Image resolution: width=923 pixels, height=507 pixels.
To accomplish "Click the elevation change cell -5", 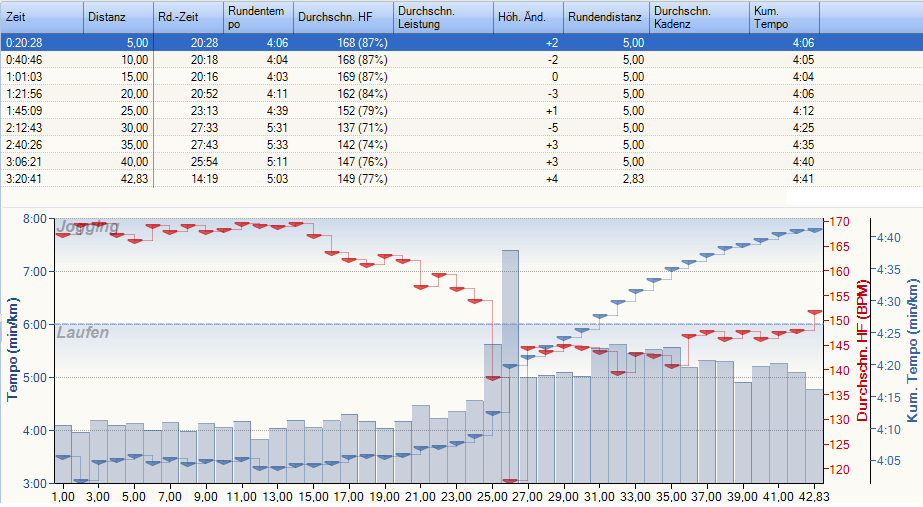I will pos(552,128).
